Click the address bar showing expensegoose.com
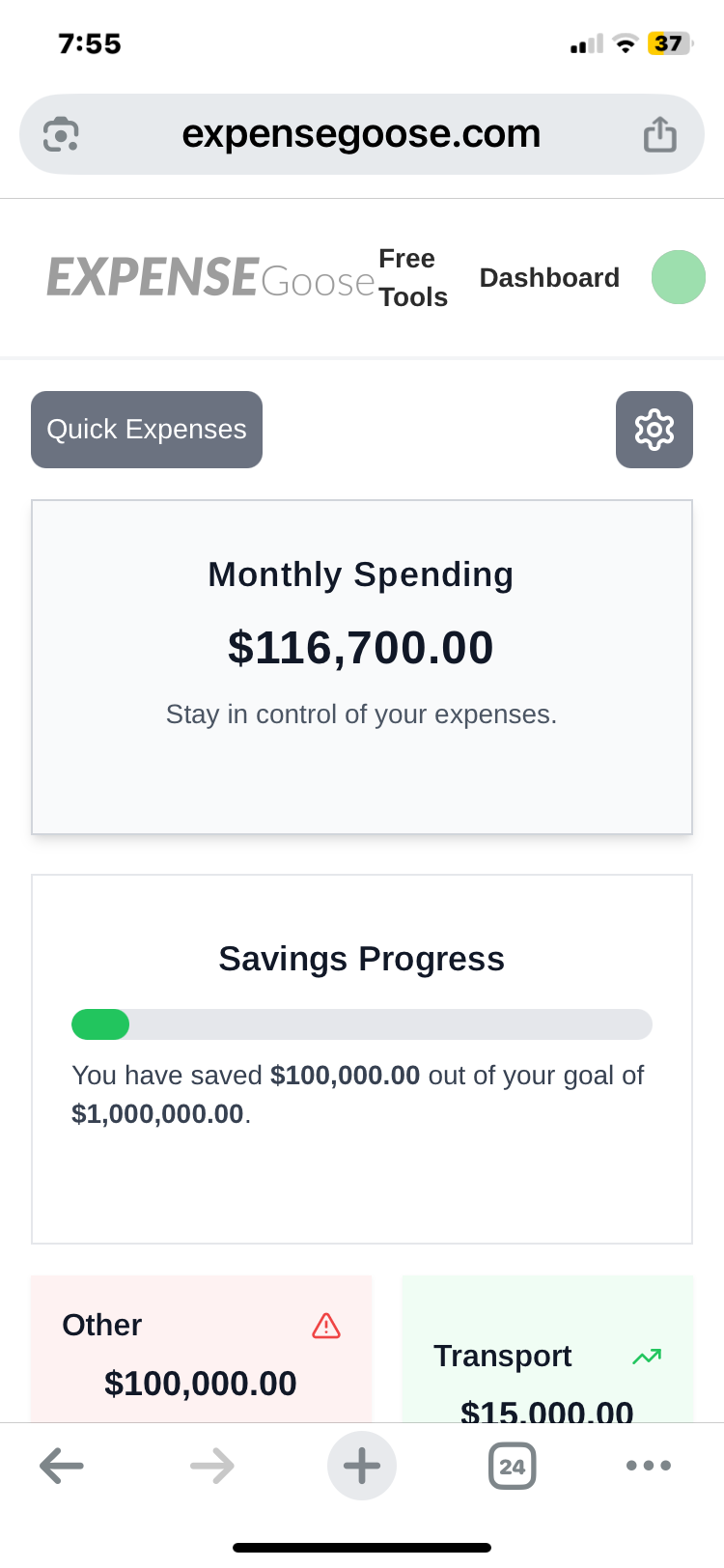Screen dimensions: 724x1568 (x=361, y=133)
